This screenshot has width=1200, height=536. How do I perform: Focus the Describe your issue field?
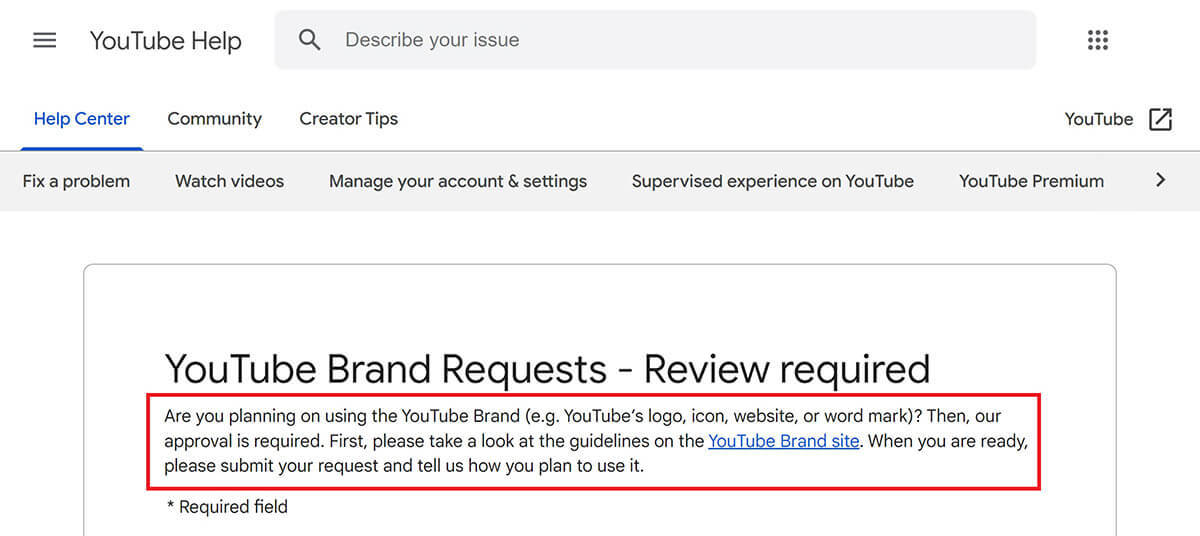click(655, 40)
